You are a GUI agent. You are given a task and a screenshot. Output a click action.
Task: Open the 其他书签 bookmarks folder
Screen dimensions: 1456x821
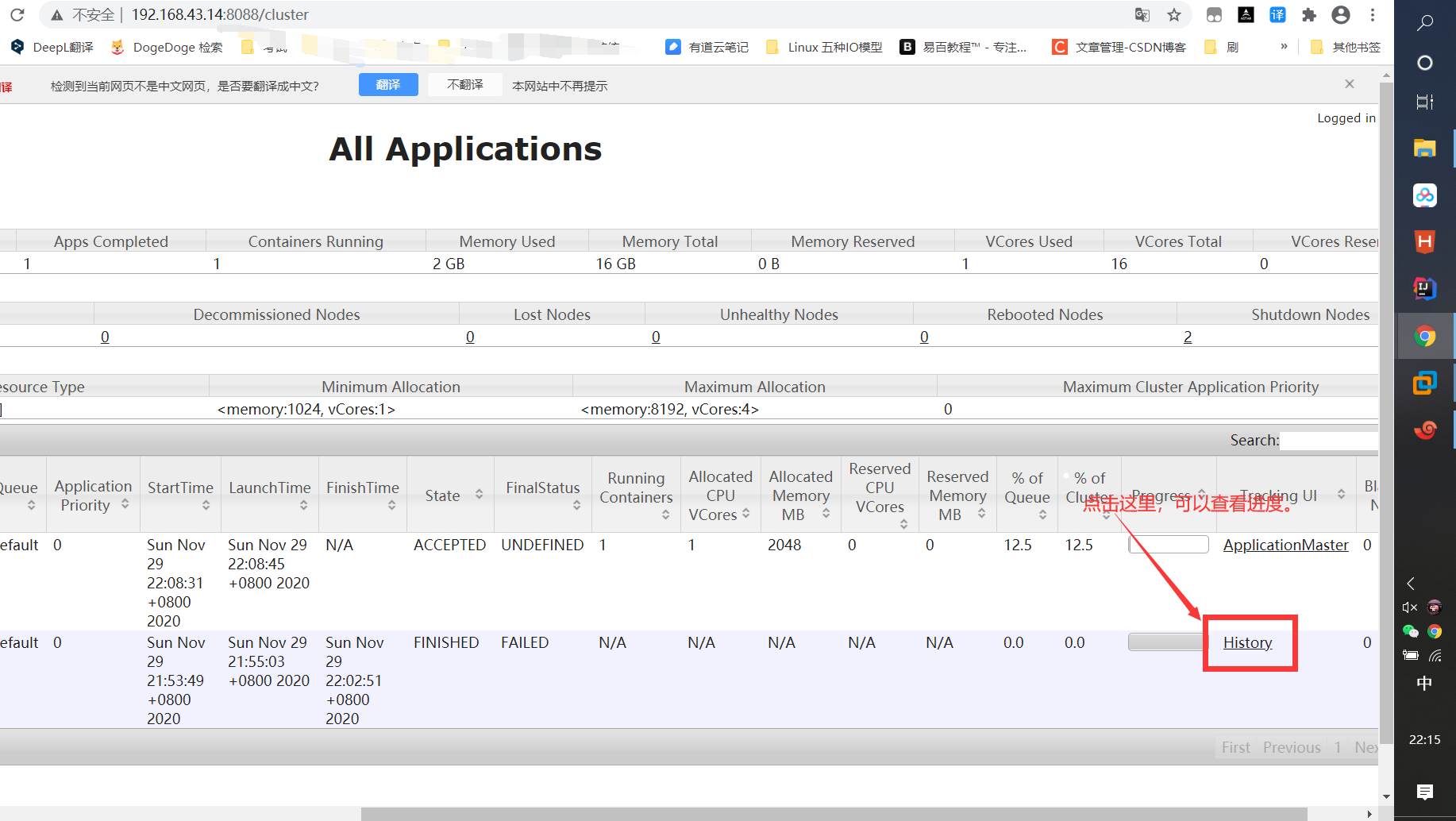coord(1346,47)
